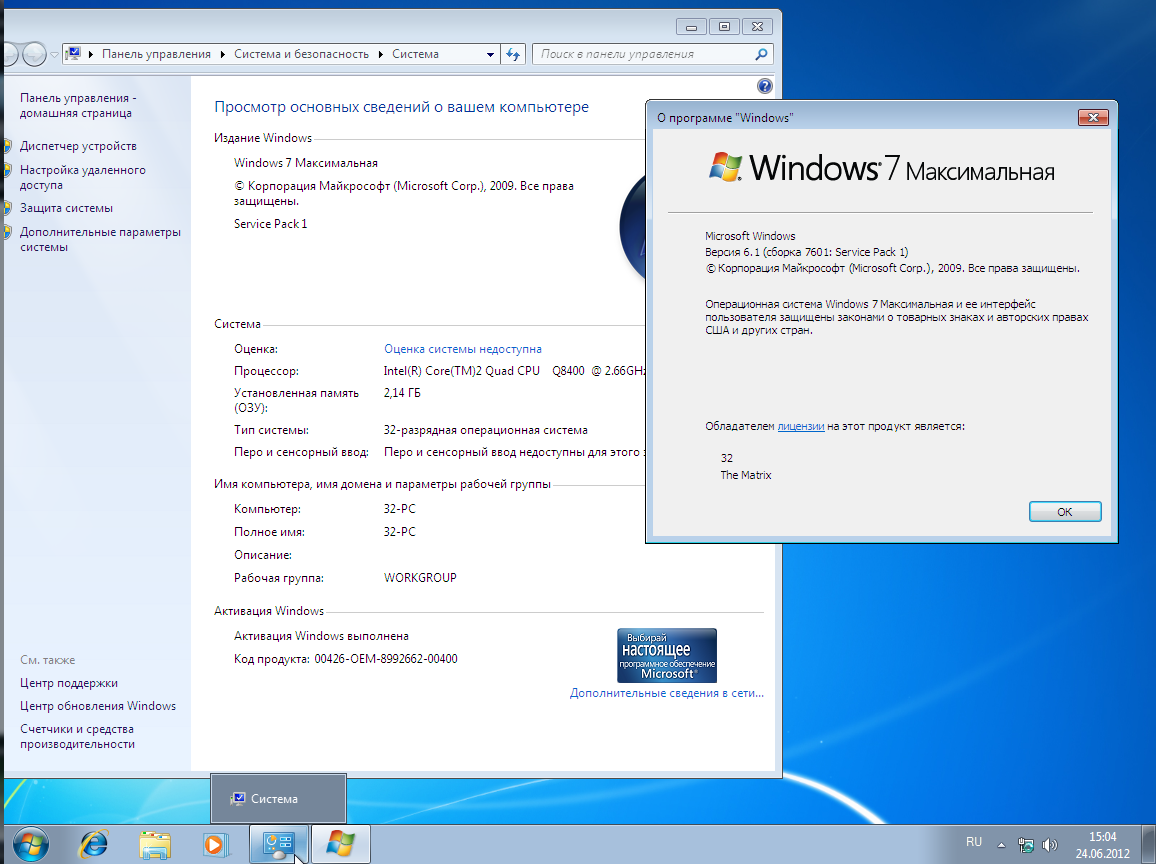Open Windows Explorer folder icon in taskbar
This screenshot has height=864, width=1156.
pyautogui.click(x=155, y=845)
